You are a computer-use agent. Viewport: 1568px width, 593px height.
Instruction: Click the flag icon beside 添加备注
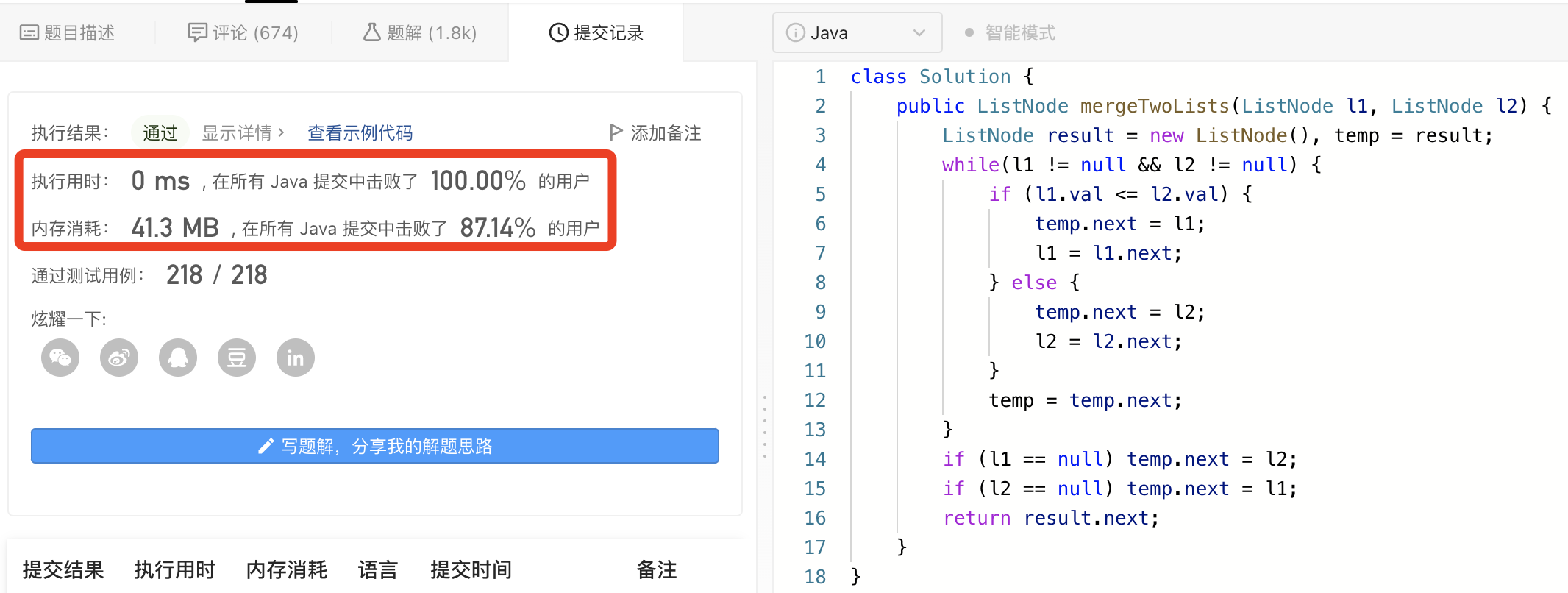click(616, 132)
